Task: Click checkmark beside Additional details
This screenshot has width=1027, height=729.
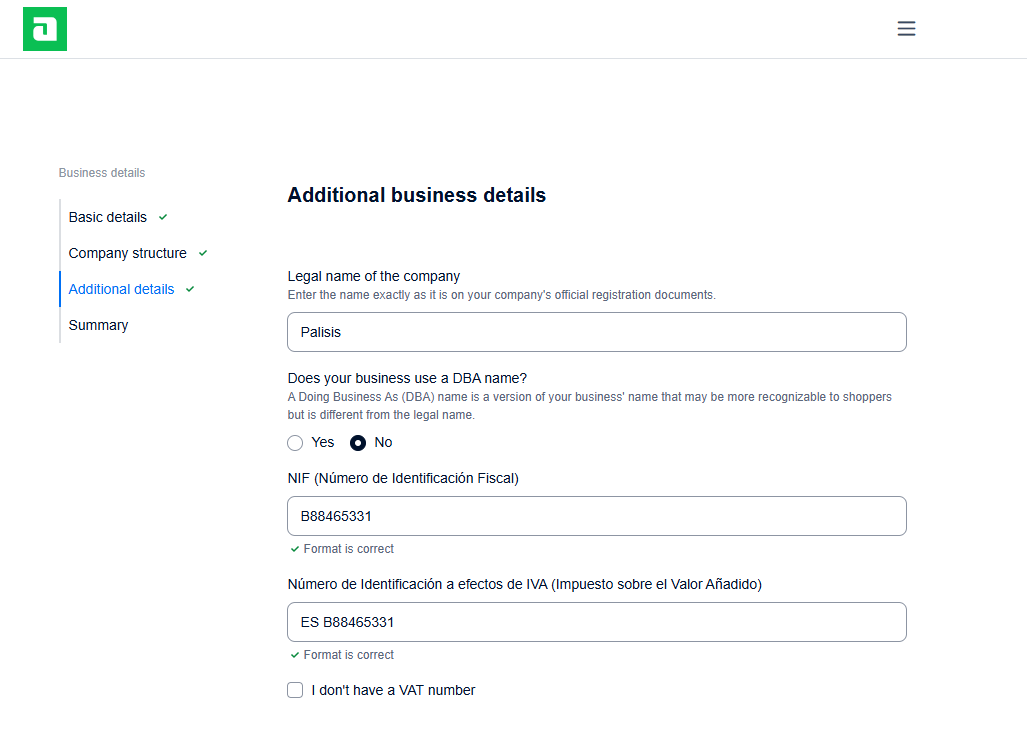Action: click(190, 289)
